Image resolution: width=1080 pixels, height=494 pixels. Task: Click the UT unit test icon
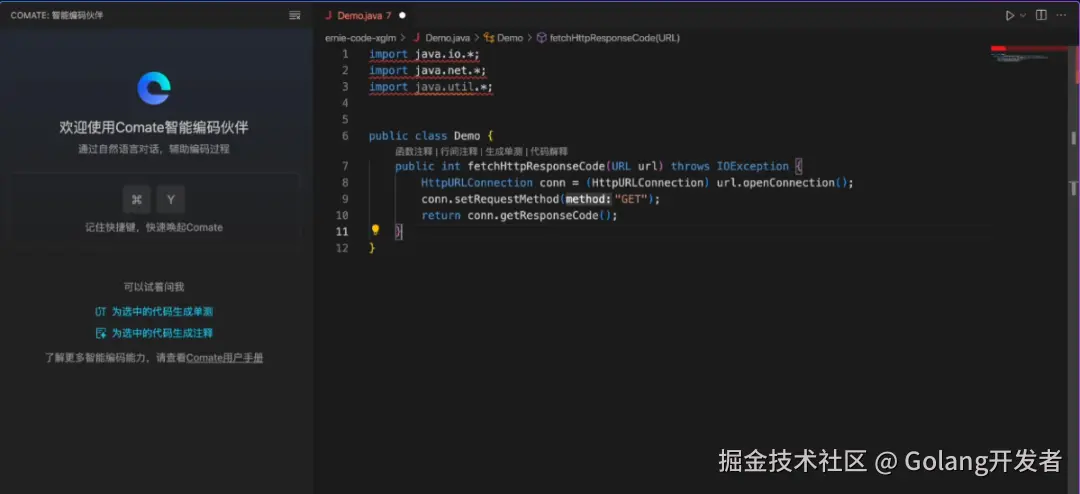click(x=101, y=311)
